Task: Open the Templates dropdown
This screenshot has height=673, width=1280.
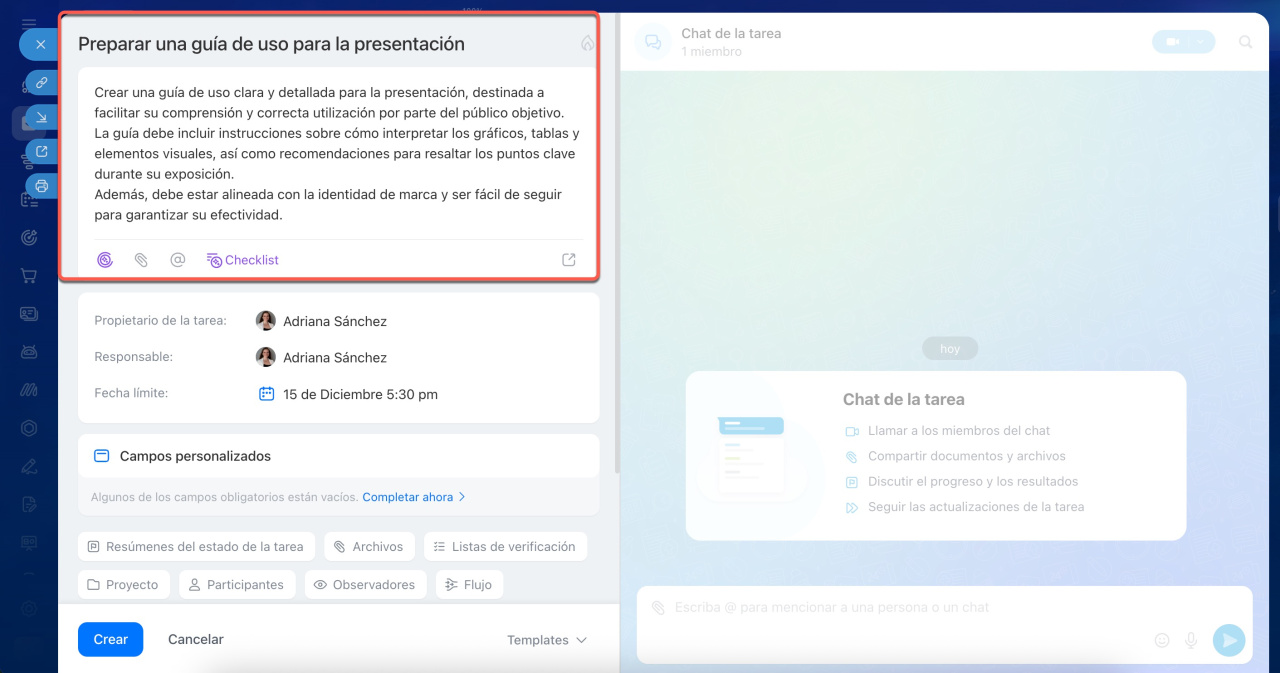Action: (x=546, y=640)
